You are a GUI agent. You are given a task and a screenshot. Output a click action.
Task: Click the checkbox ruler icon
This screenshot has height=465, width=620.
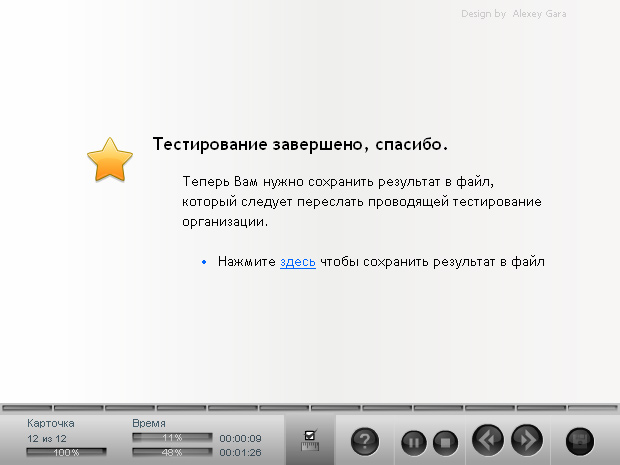310,440
